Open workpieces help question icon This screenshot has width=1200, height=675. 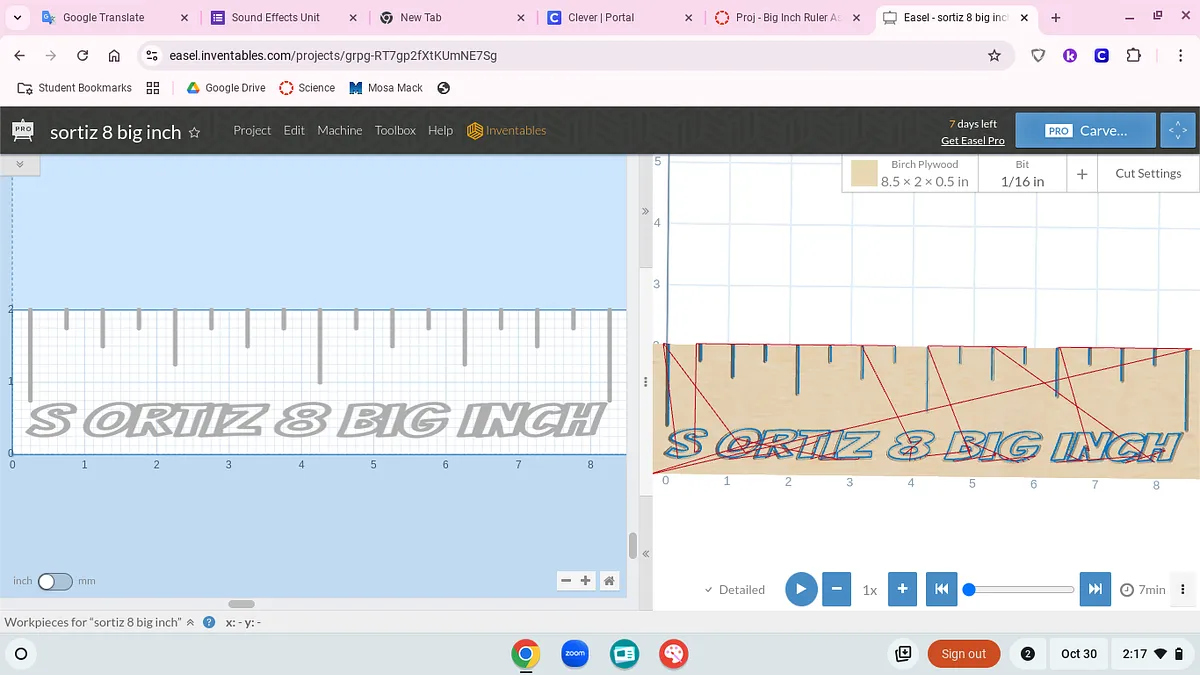(209, 622)
